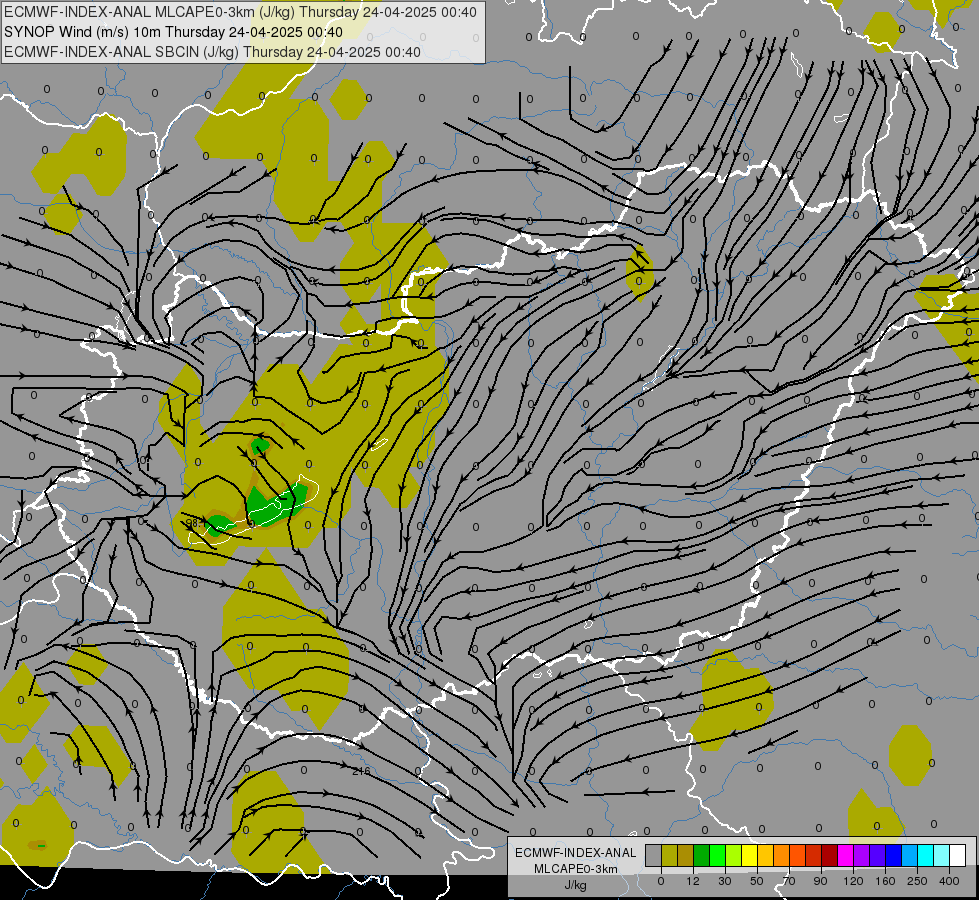This screenshot has width=979, height=900.
Task: Select the purple legend color box
Action: pyautogui.click(x=862, y=856)
